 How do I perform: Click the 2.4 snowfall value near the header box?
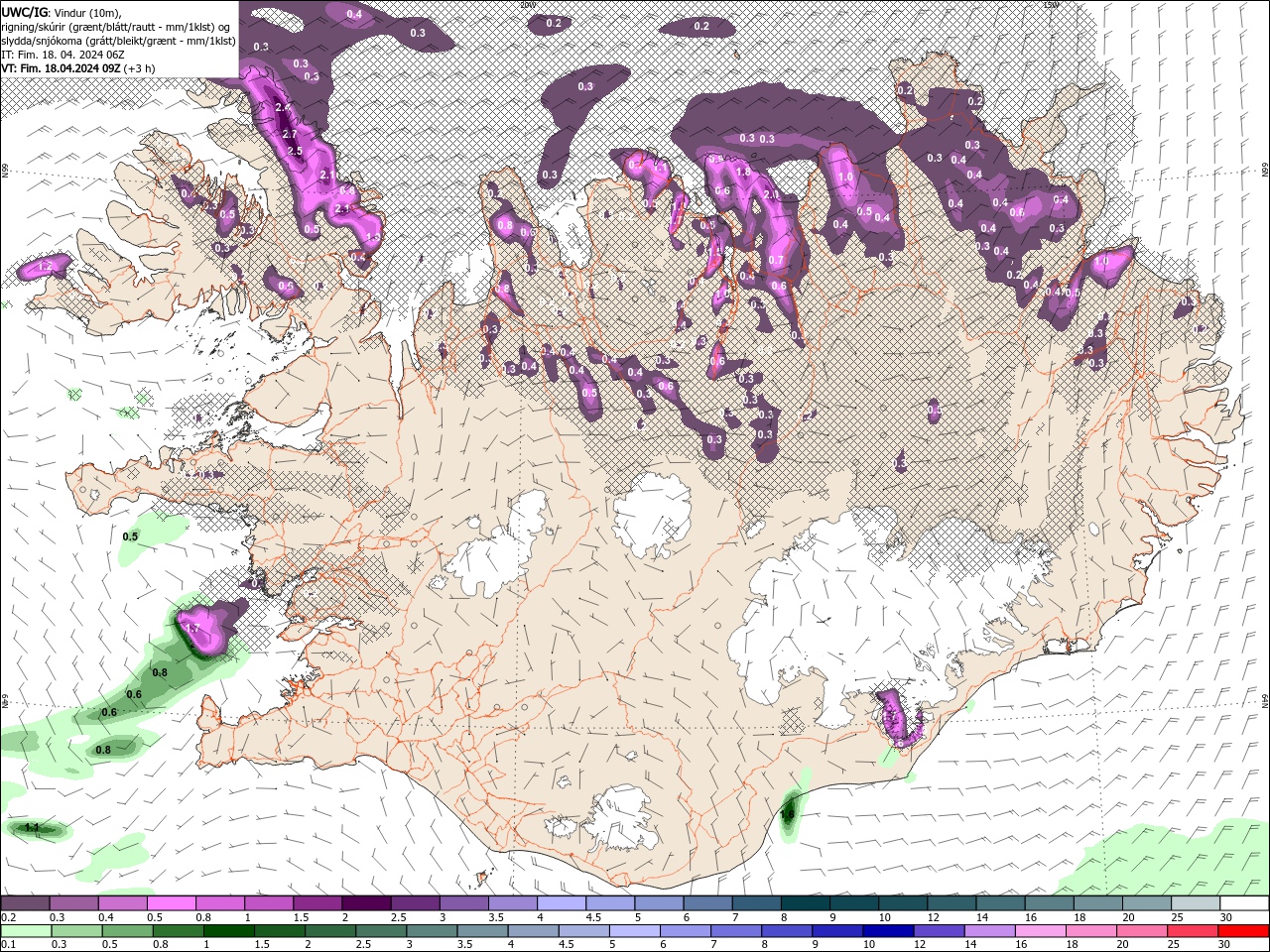(x=282, y=107)
